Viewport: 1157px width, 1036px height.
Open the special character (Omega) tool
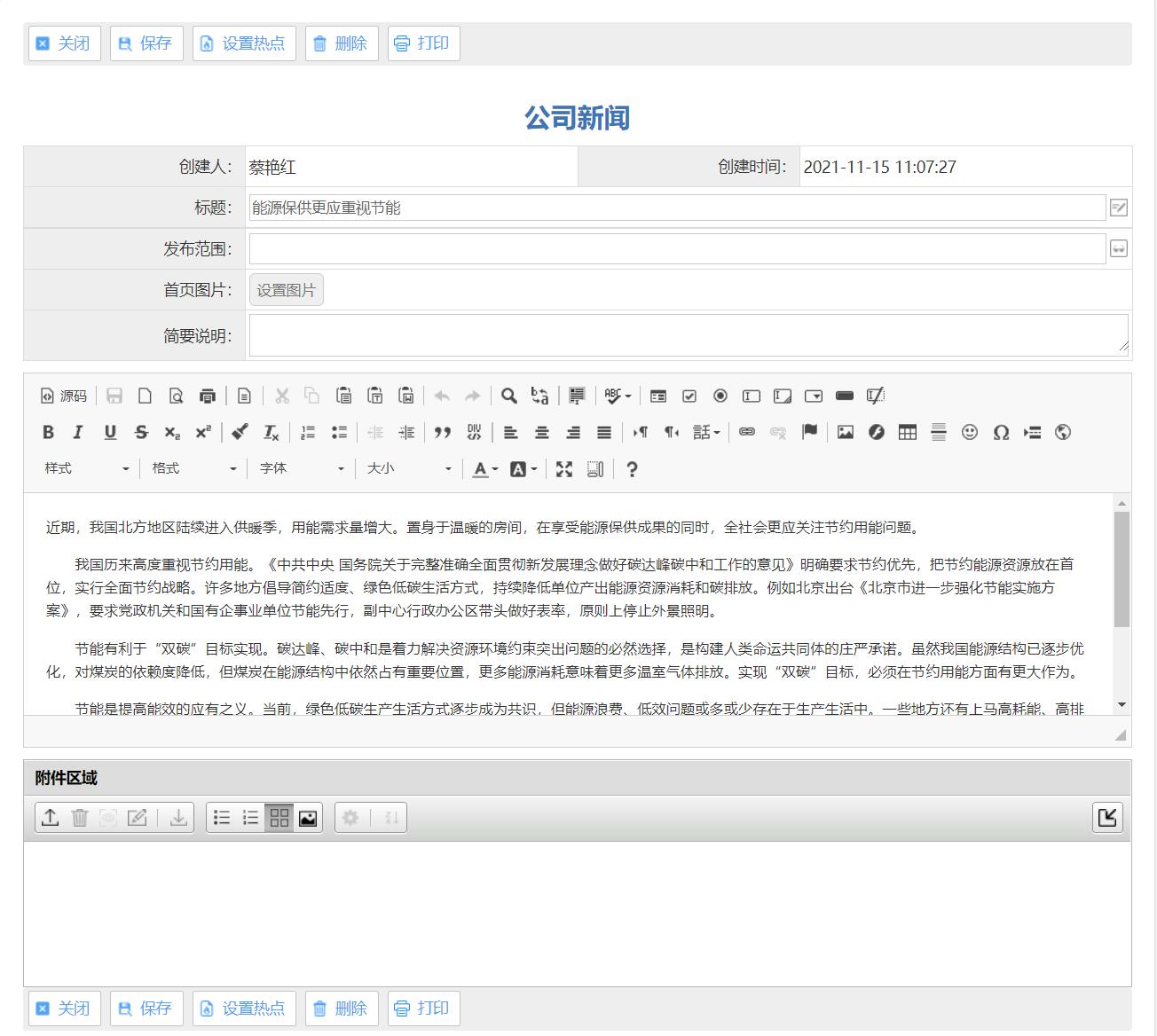pos(1001,432)
